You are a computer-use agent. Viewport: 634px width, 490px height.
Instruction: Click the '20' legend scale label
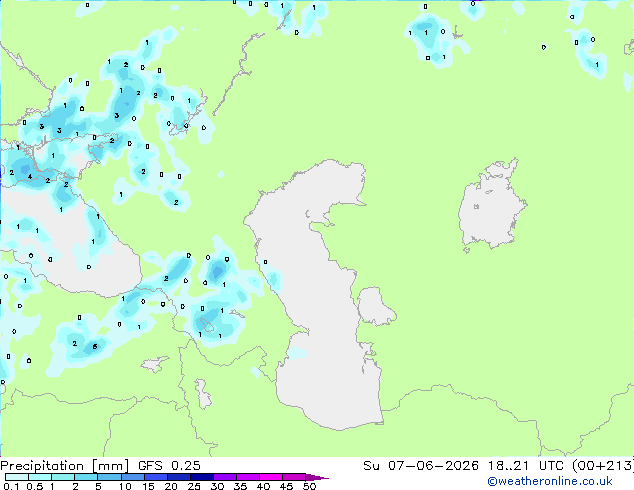171,486
